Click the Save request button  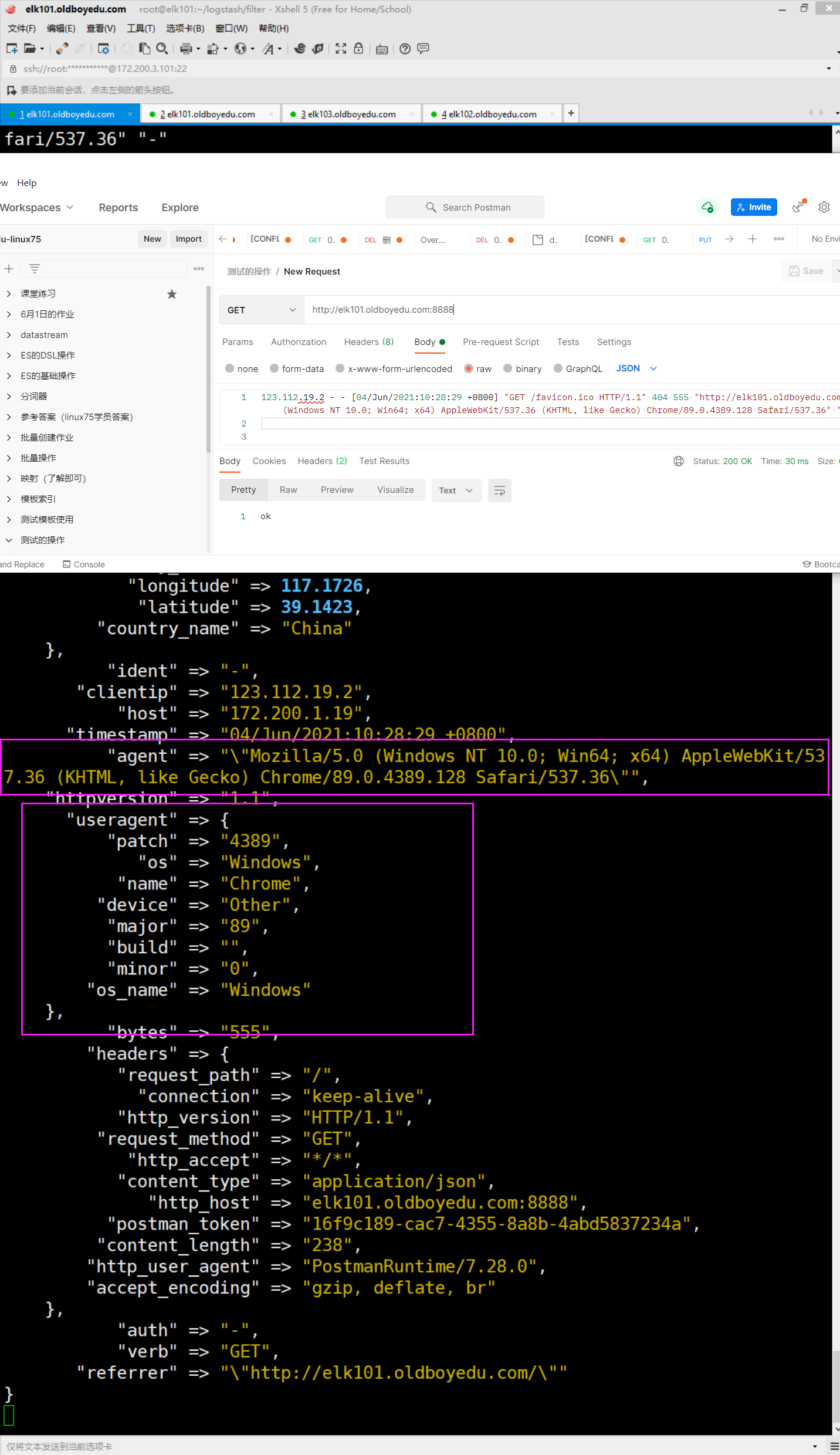(x=807, y=271)
